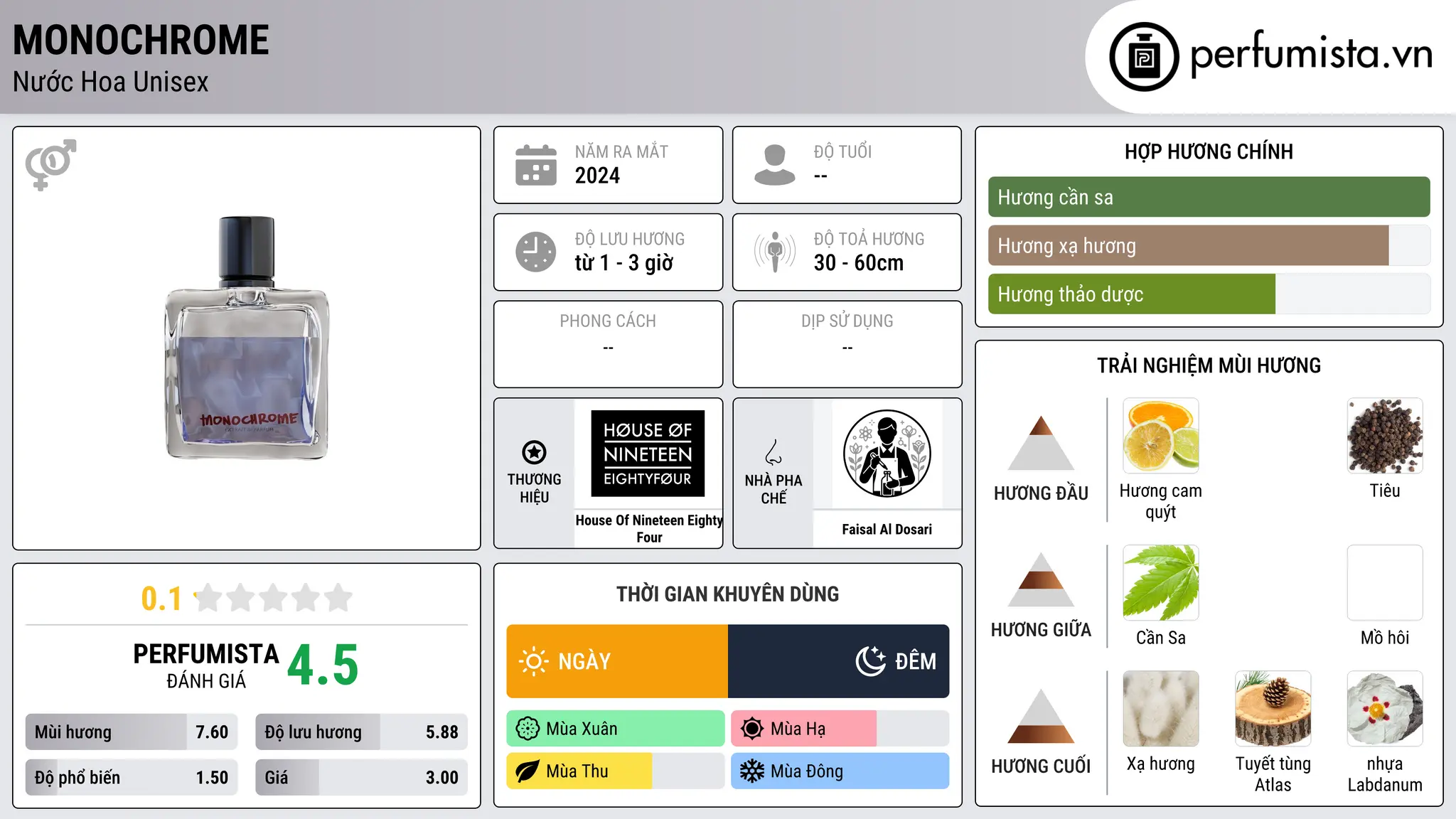Click the Hương giữa pyramid icon
Viewport: 1456px width, 819px height.
coord(1041,579)
